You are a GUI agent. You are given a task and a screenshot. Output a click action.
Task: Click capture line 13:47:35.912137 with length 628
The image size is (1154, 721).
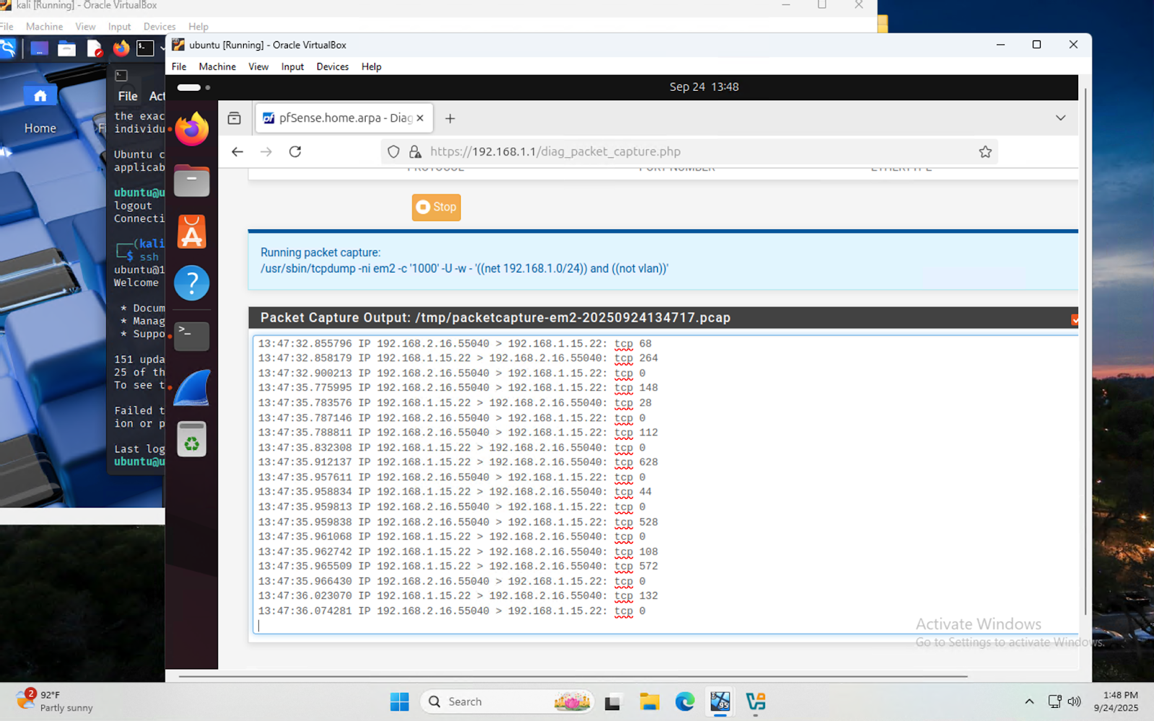coord(458,463)
